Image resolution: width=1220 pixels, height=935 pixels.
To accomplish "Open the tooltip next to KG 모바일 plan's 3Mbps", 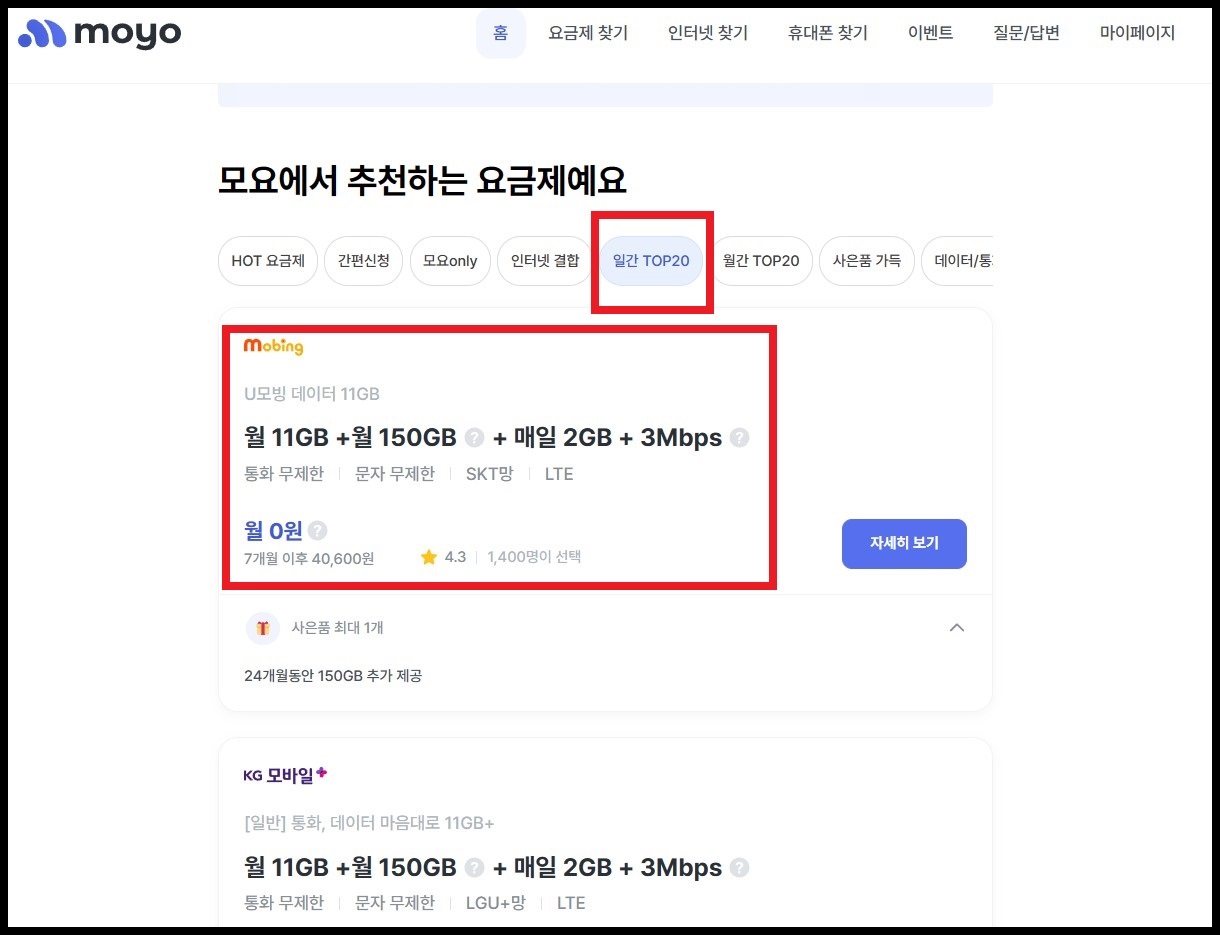I will (x=740, y=867).
